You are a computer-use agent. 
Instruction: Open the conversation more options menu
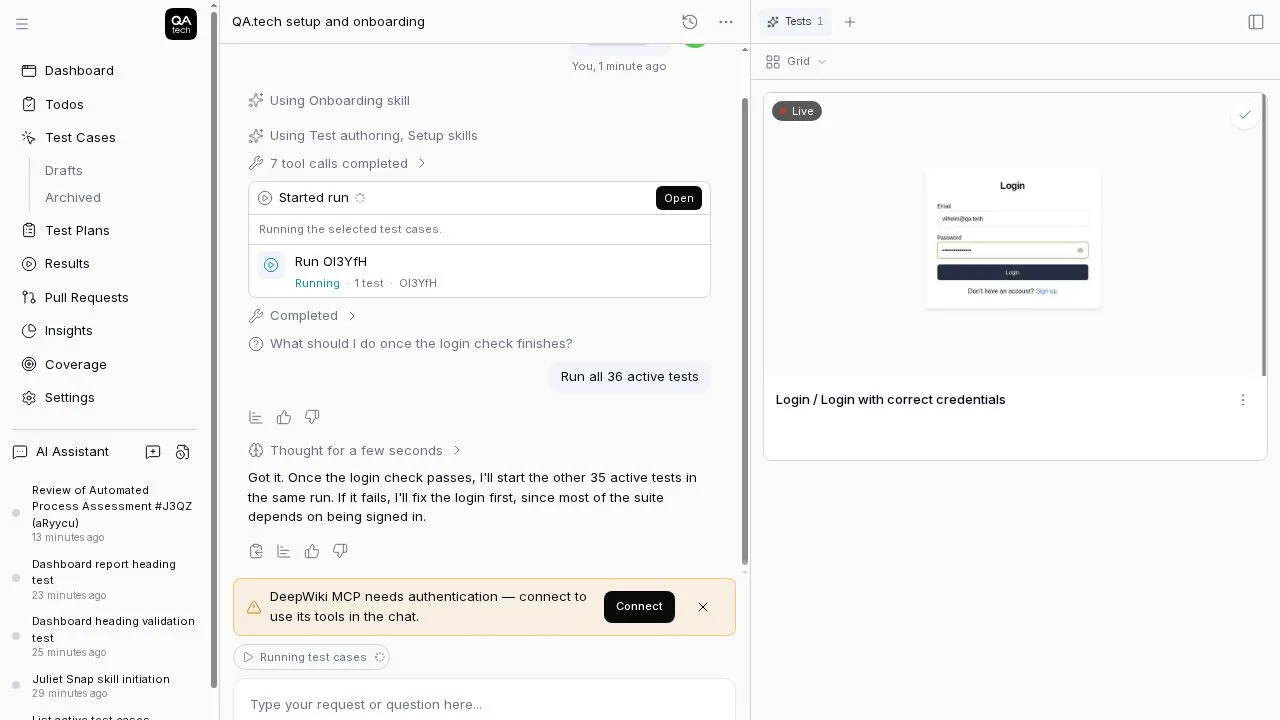pyautogui.click(x=726, y=22)
